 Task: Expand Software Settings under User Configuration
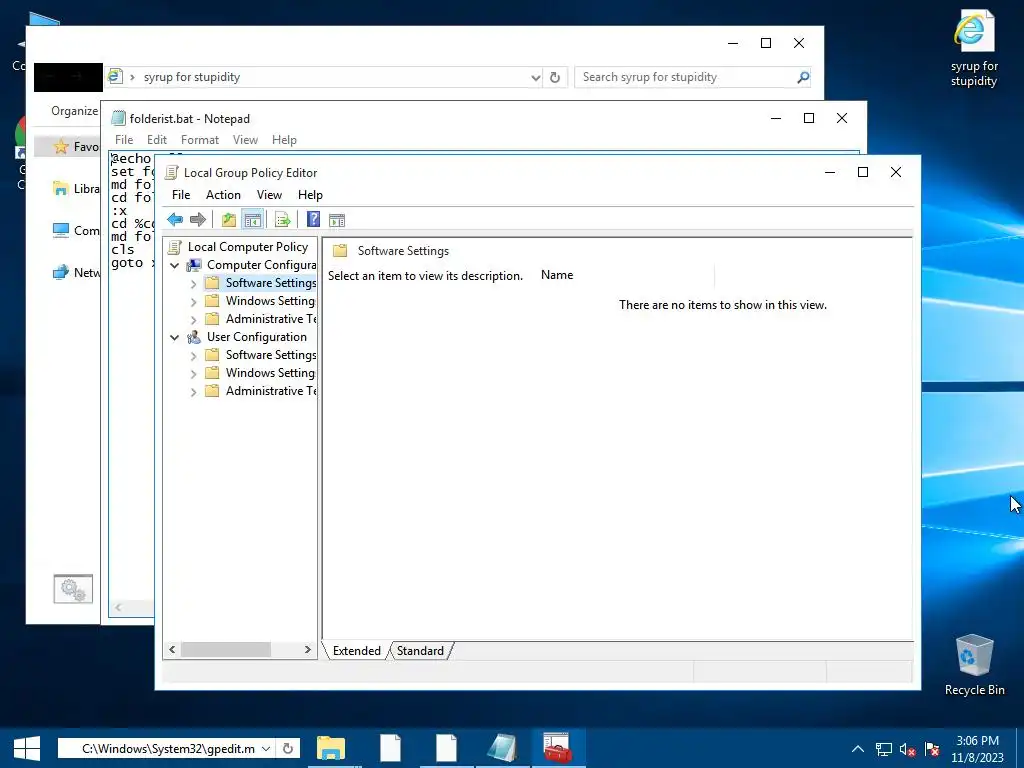193,356
